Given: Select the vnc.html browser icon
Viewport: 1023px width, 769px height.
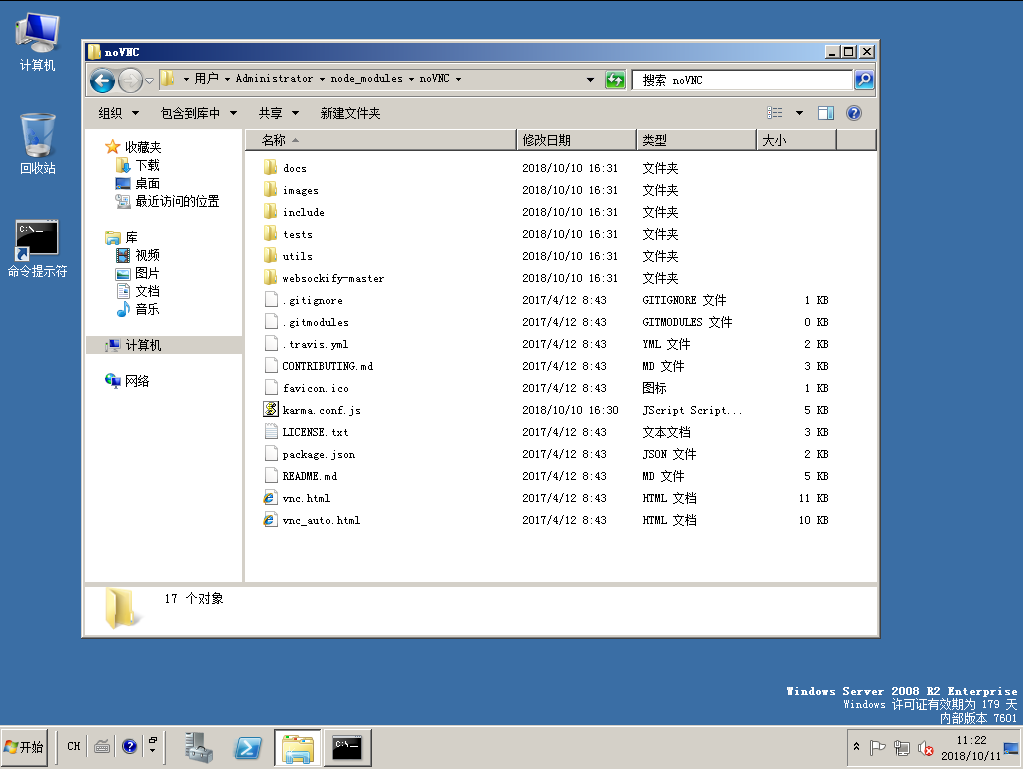Looking at the screenshot, I should pos(270,498).
